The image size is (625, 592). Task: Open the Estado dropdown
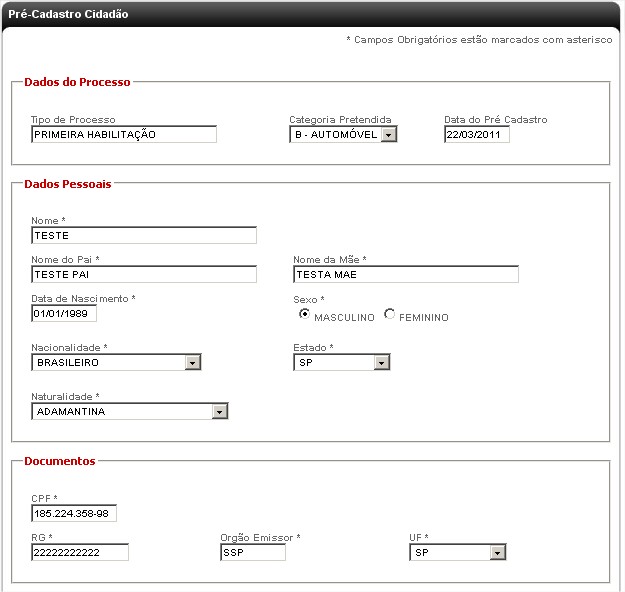coord(381,362)
